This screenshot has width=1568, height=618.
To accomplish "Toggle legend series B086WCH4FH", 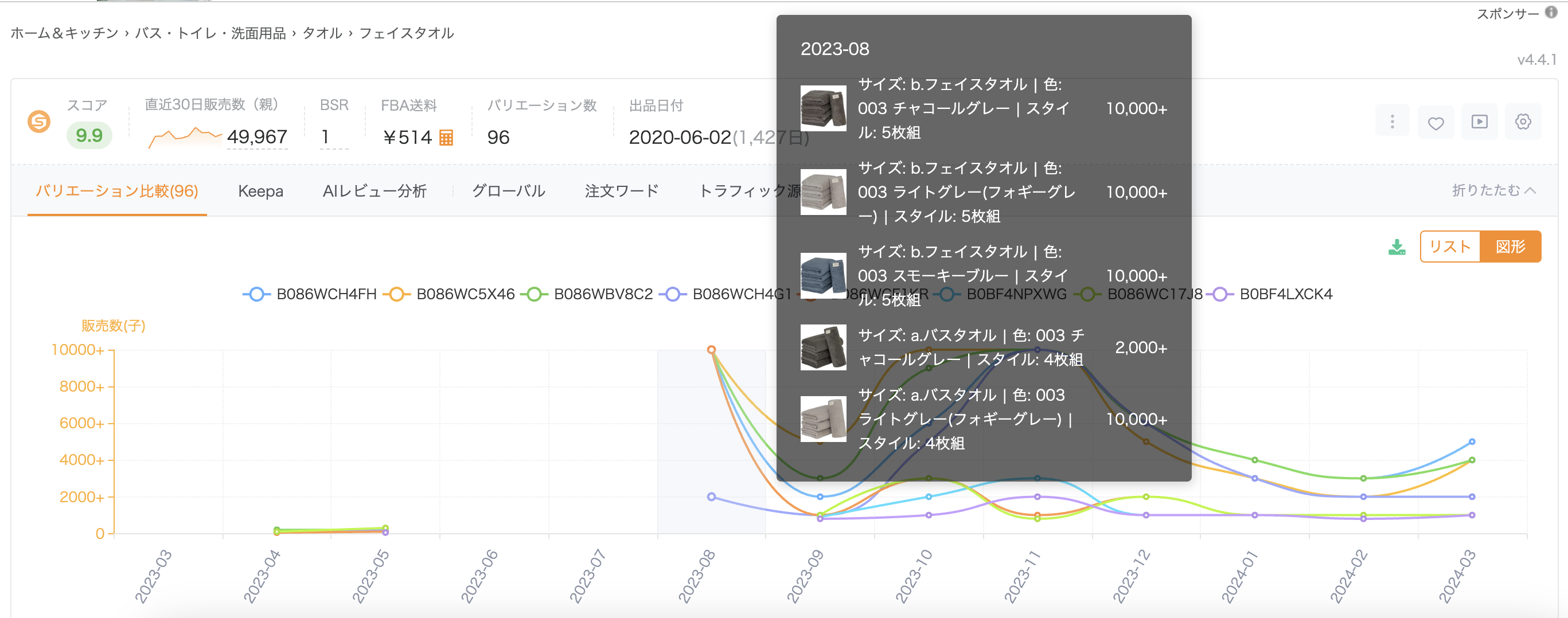I will tap(310, 295).
